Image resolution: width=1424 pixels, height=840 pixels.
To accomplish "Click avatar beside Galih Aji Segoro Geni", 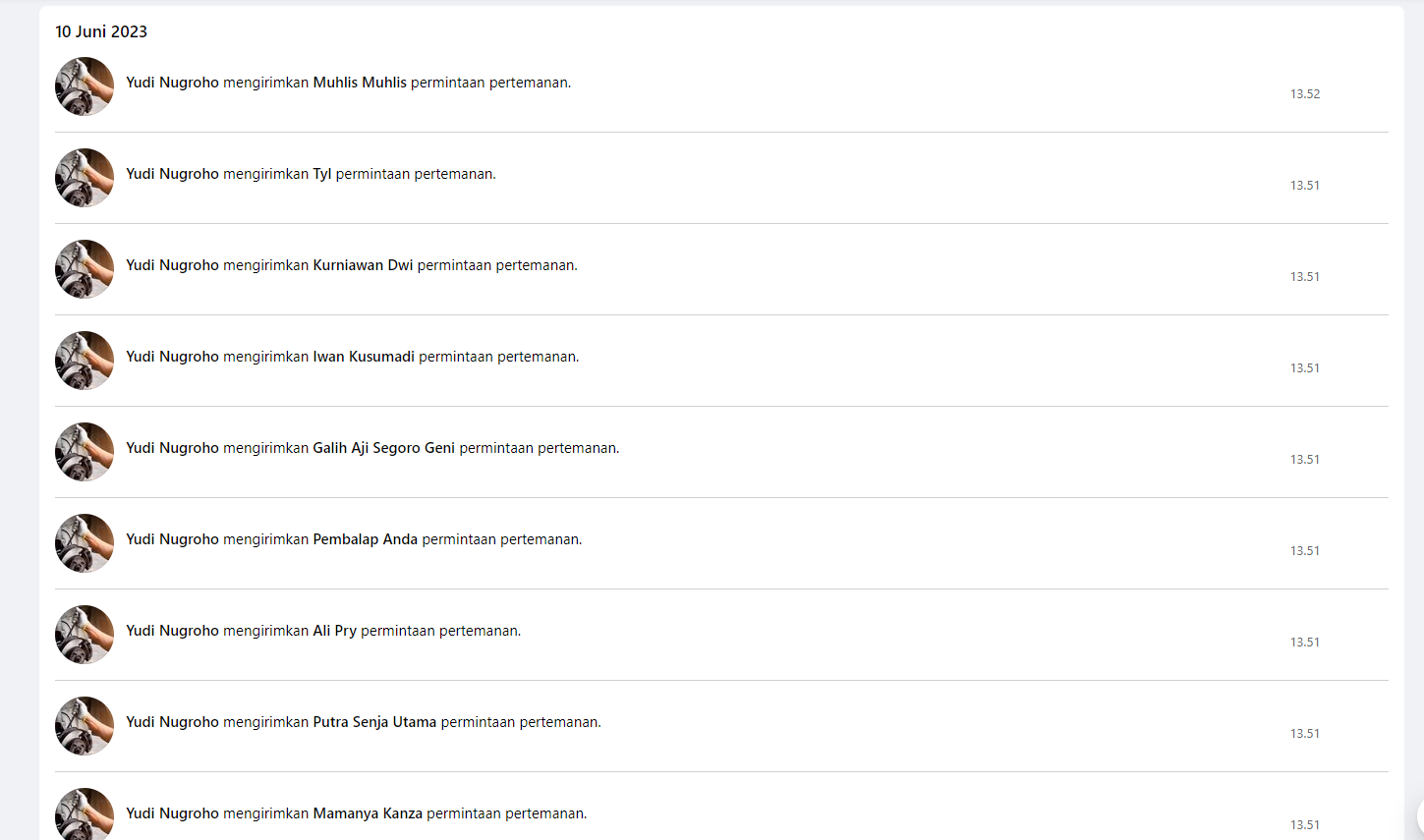I will click(85, 452).
